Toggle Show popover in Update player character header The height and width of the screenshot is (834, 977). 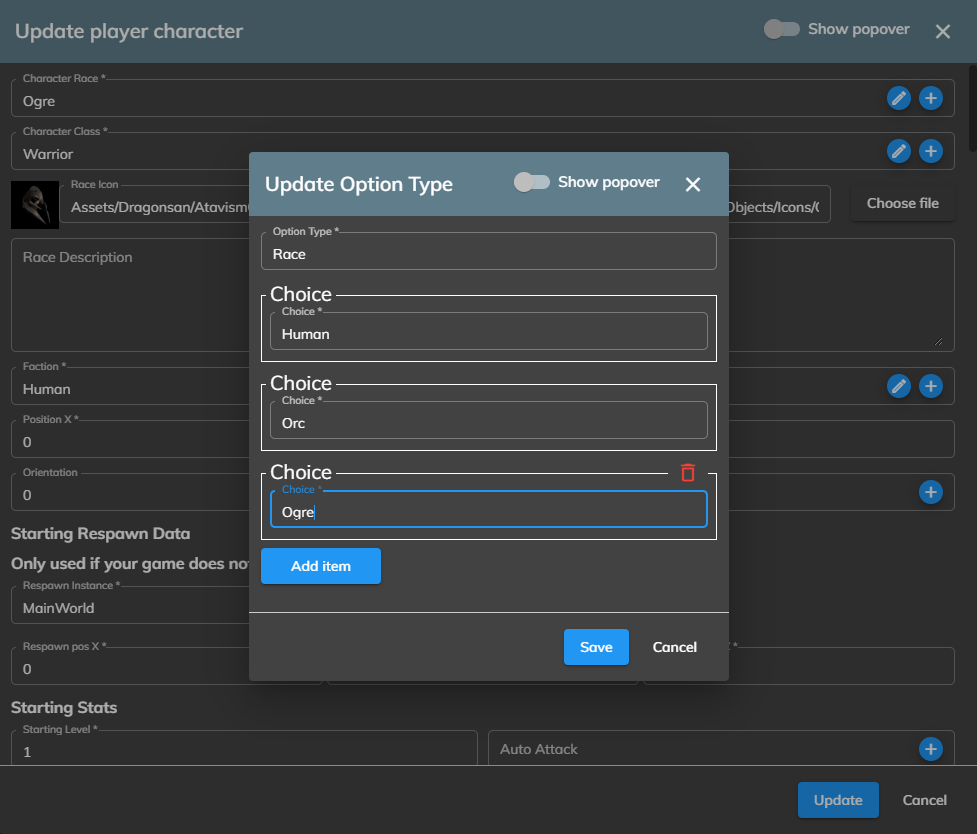(x=782, y=29)
